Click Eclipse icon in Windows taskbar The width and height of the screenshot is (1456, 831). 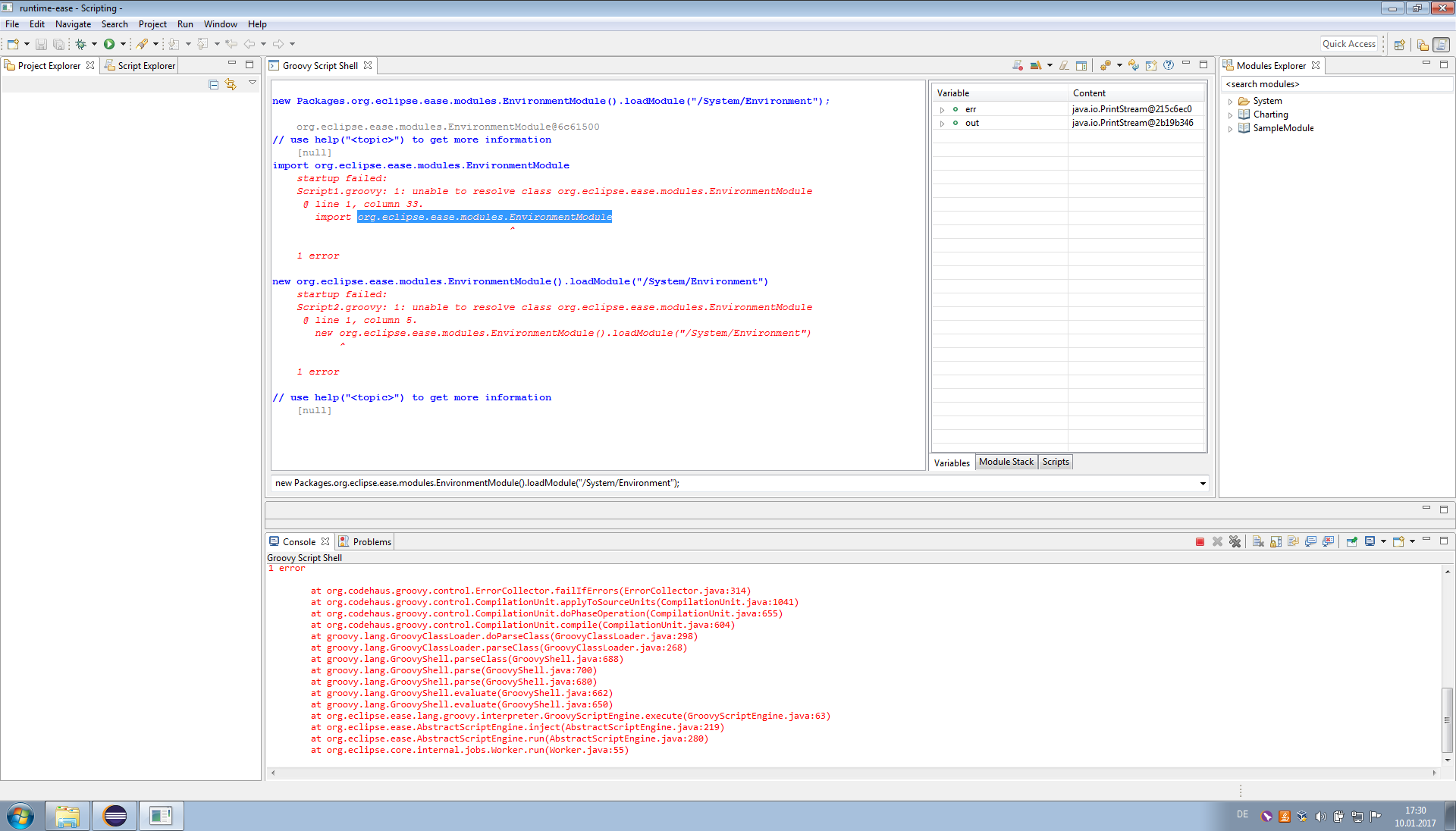click(x=115, y=816)
